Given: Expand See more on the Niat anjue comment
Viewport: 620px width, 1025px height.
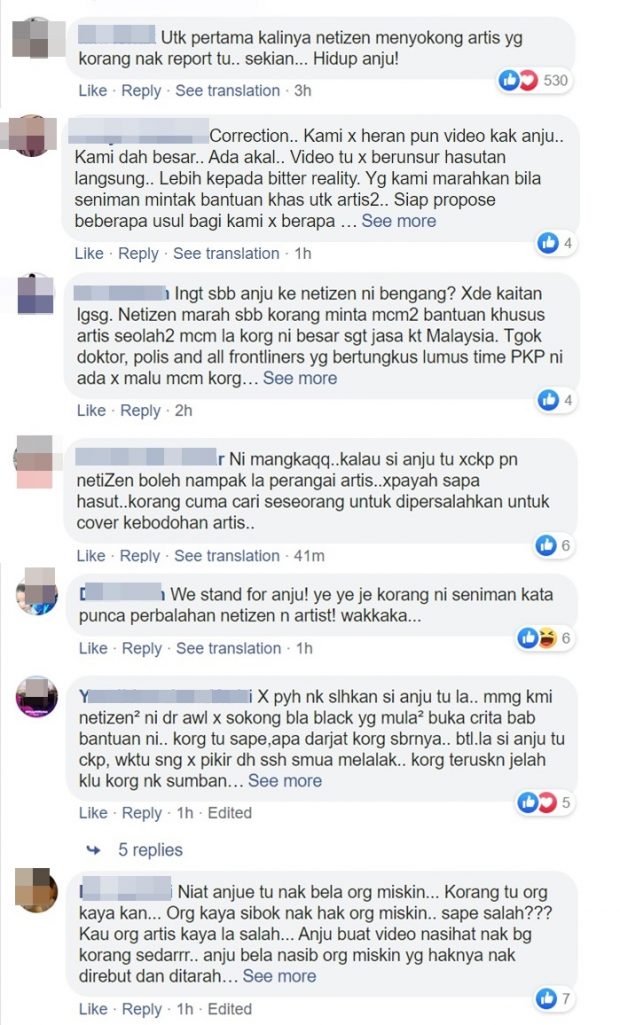Looking at the screenshot, I should pos(279,976).
